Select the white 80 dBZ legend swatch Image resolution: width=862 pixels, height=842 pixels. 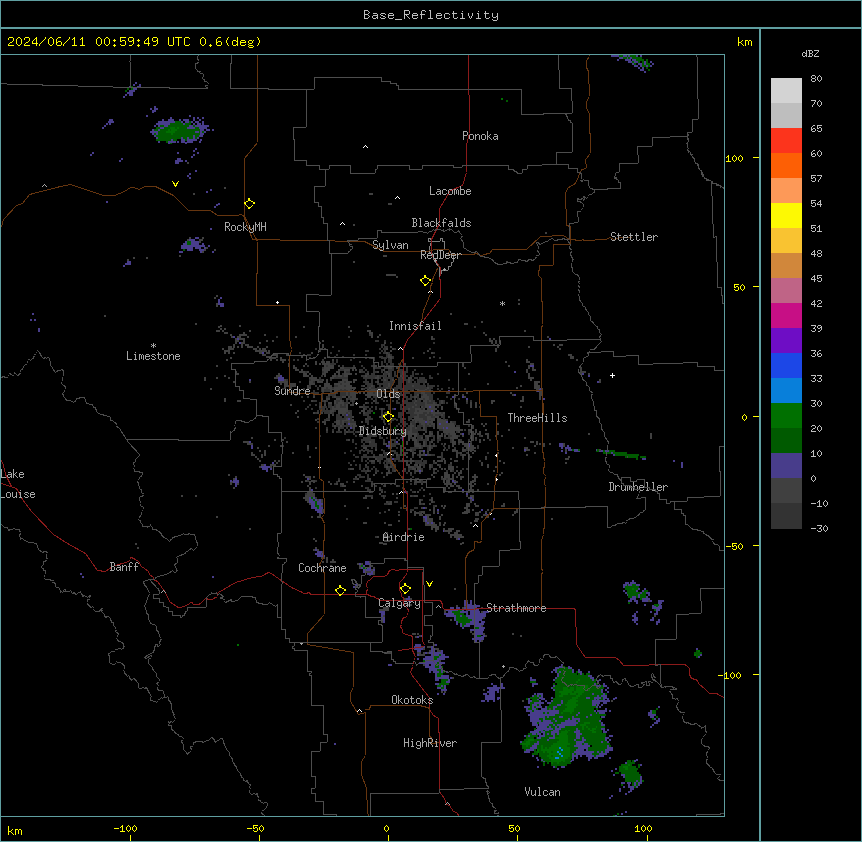786,90
